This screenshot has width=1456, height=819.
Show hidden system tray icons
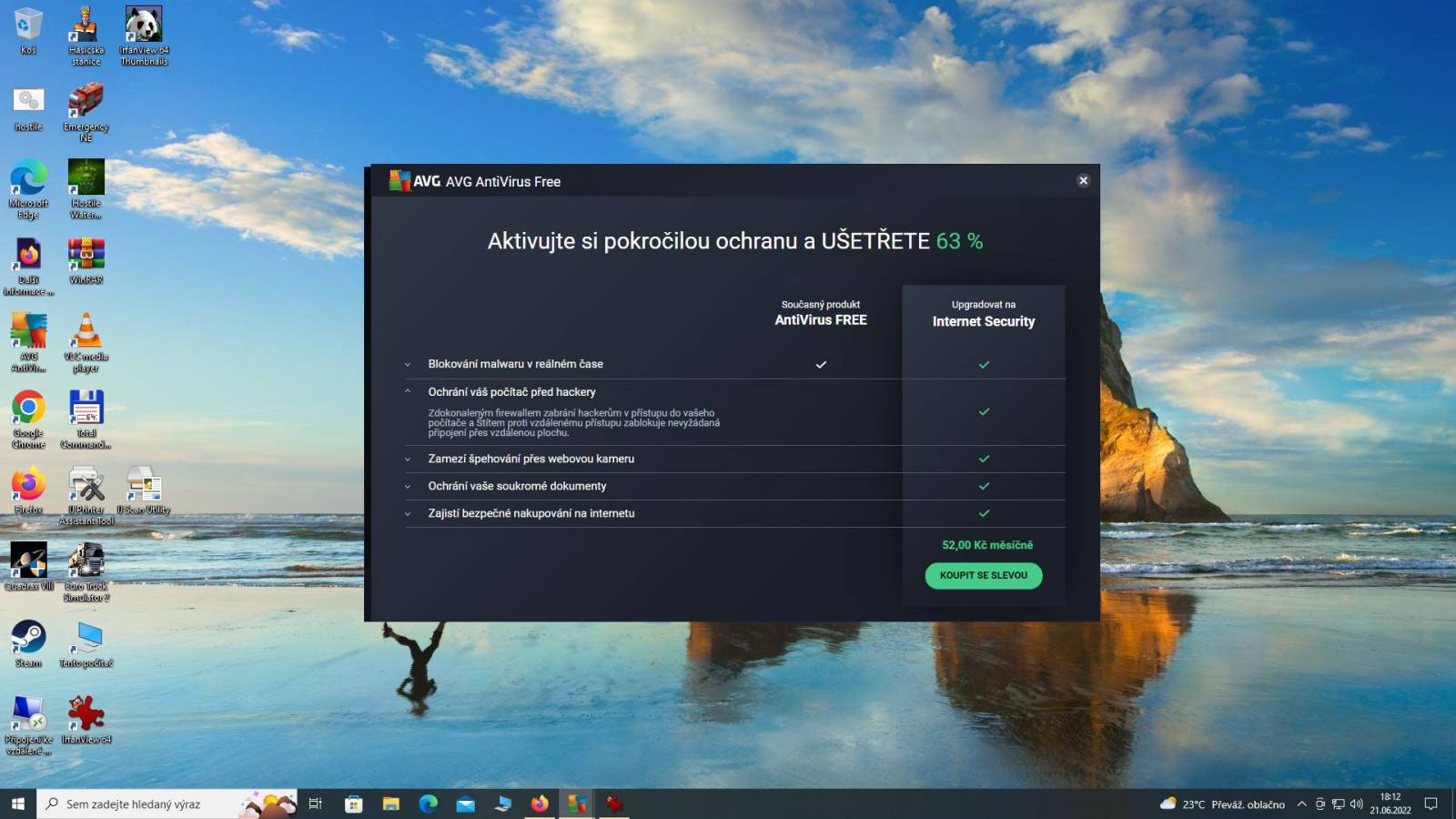[1302, 804]
